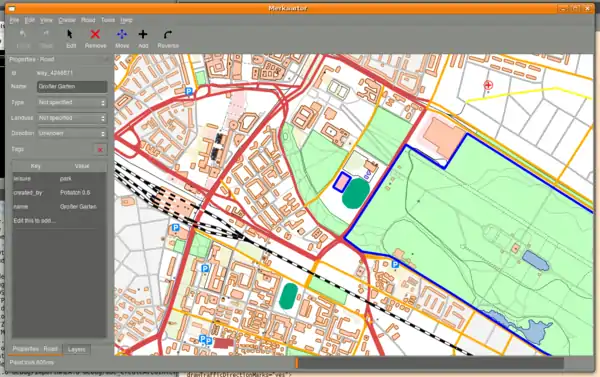
Task: Open the Type dropdown
Action: point(72,103)
